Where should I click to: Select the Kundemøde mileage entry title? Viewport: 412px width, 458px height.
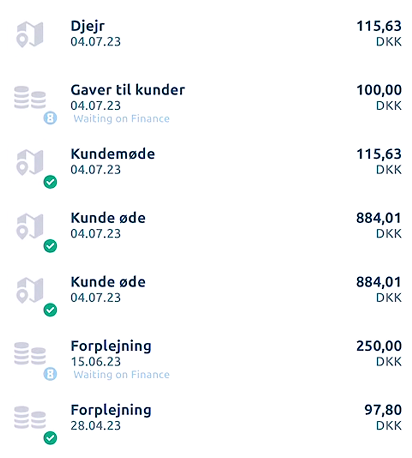113,154
